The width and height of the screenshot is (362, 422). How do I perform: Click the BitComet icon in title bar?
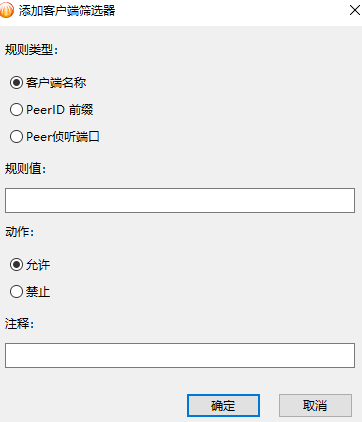pyautogui.click(x=6, y=10)
